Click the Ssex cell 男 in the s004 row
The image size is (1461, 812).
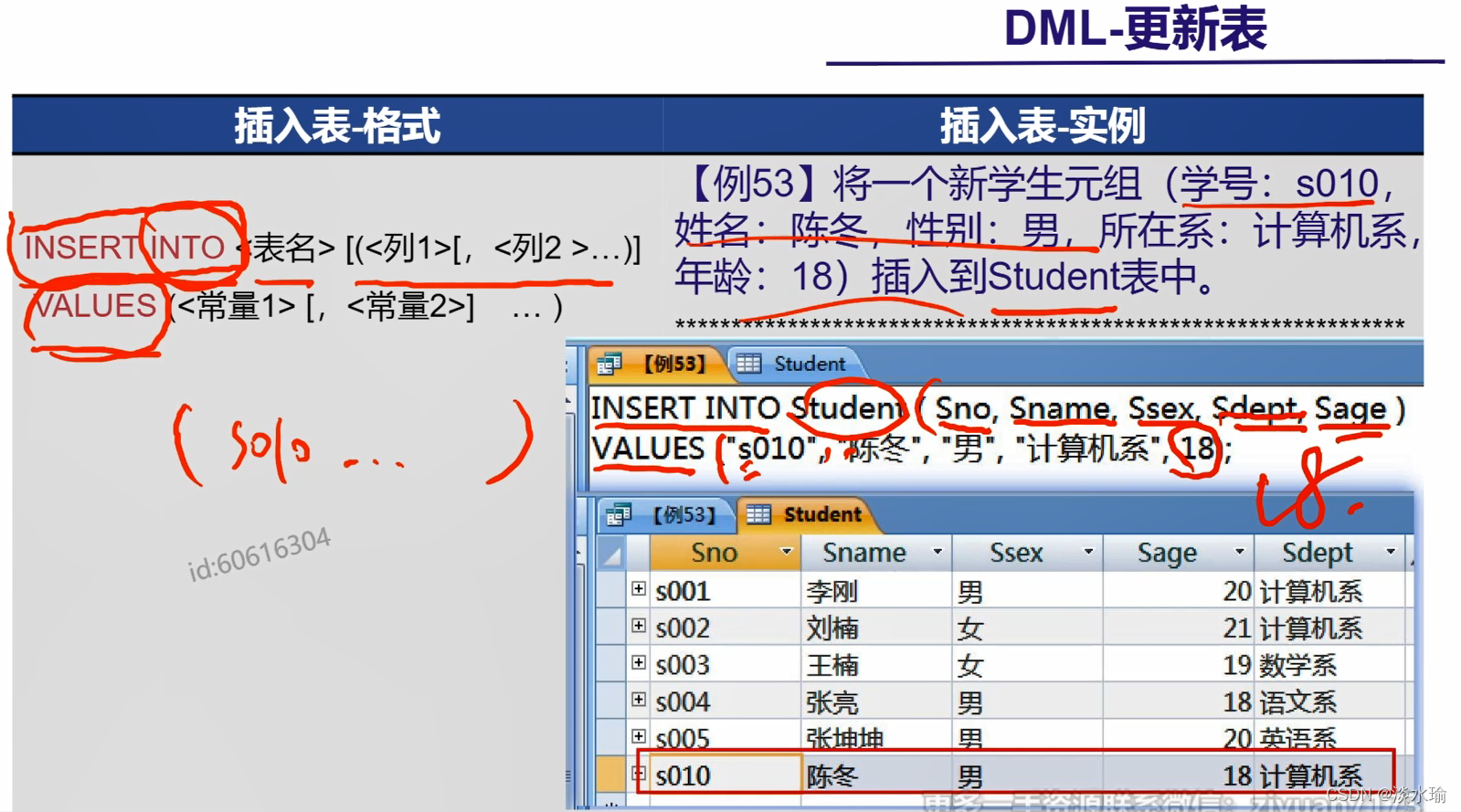(x=1027, y=701)
